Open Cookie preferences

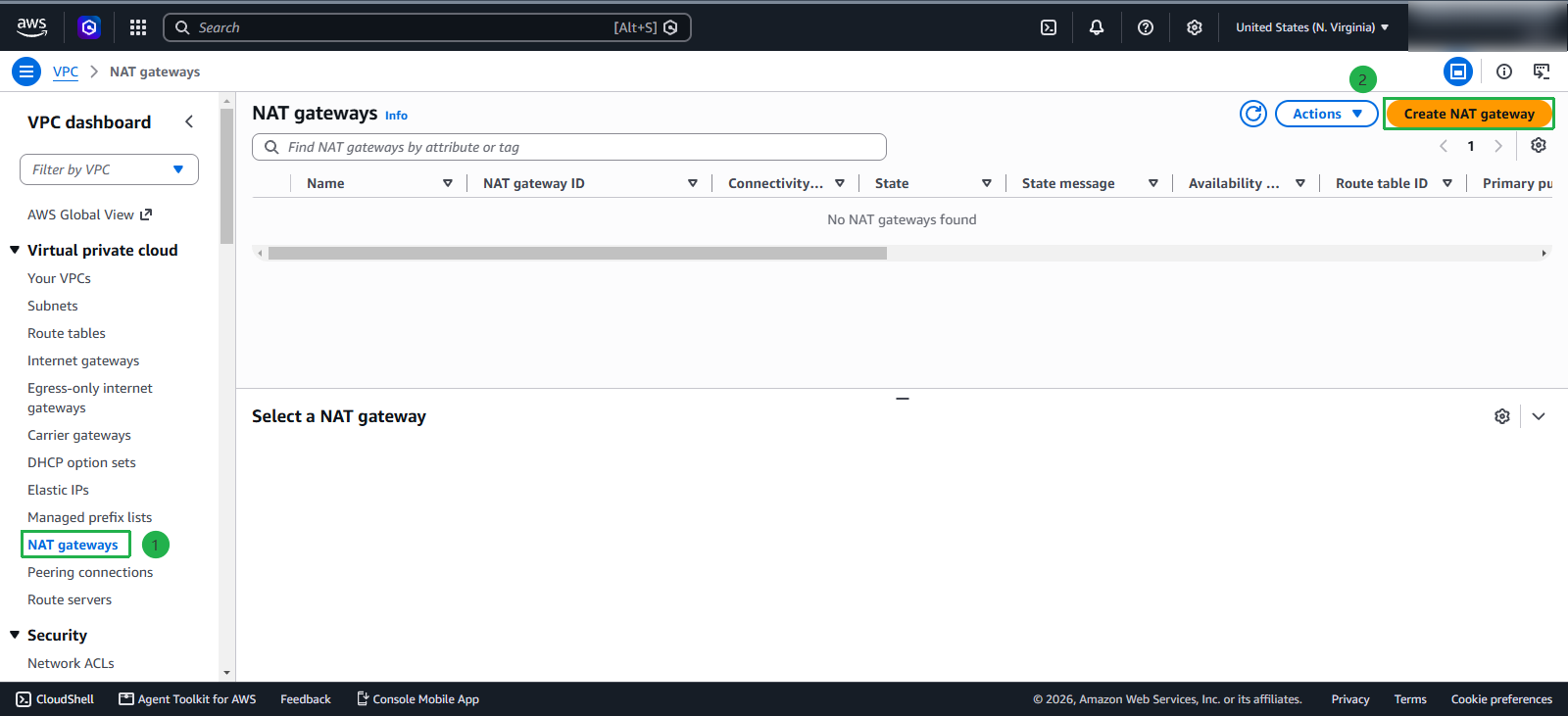(x=1501, y=699)
